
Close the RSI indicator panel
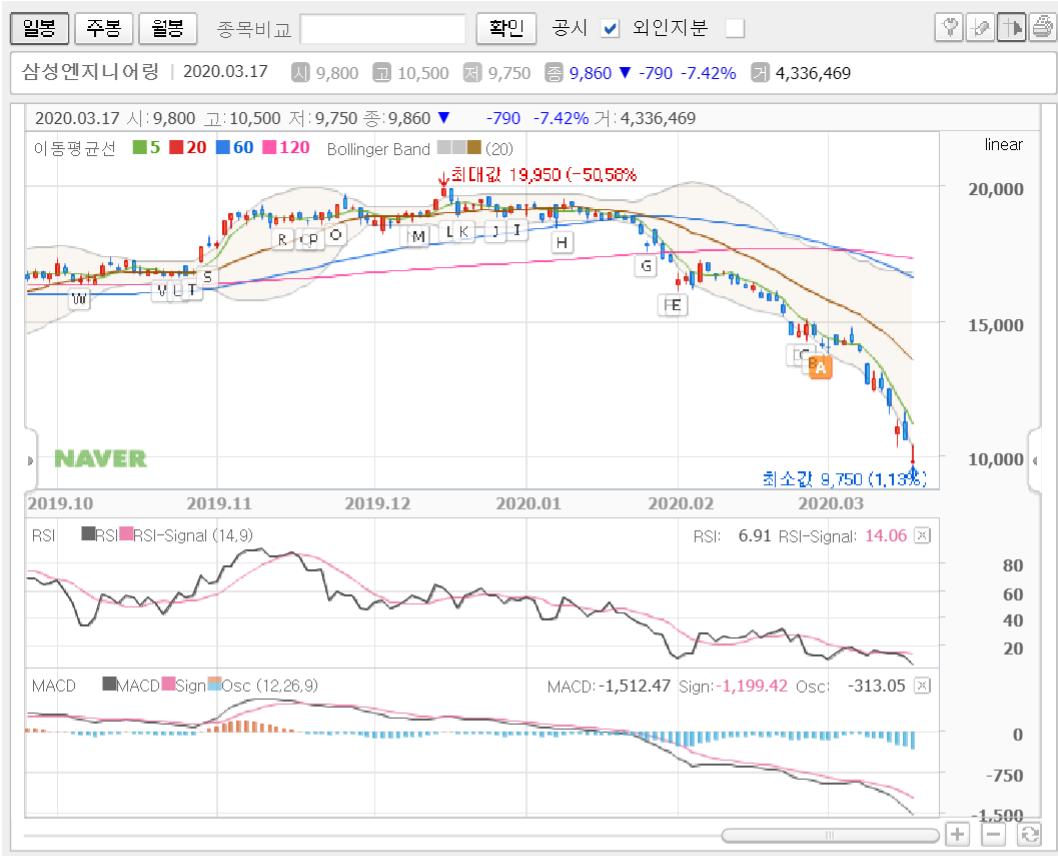(922, 536)
